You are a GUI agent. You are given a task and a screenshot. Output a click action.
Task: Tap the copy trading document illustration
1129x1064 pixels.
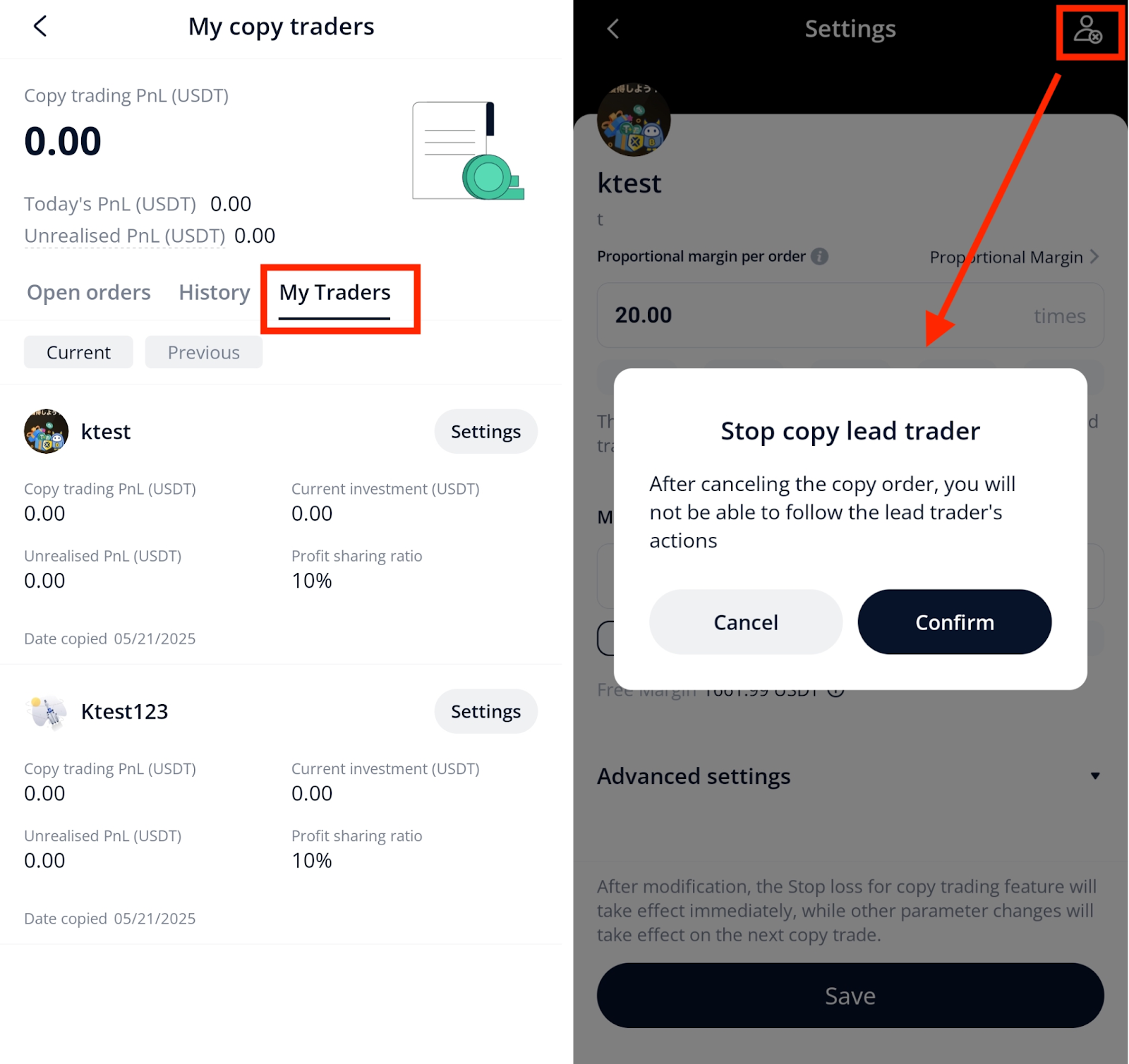468,150
